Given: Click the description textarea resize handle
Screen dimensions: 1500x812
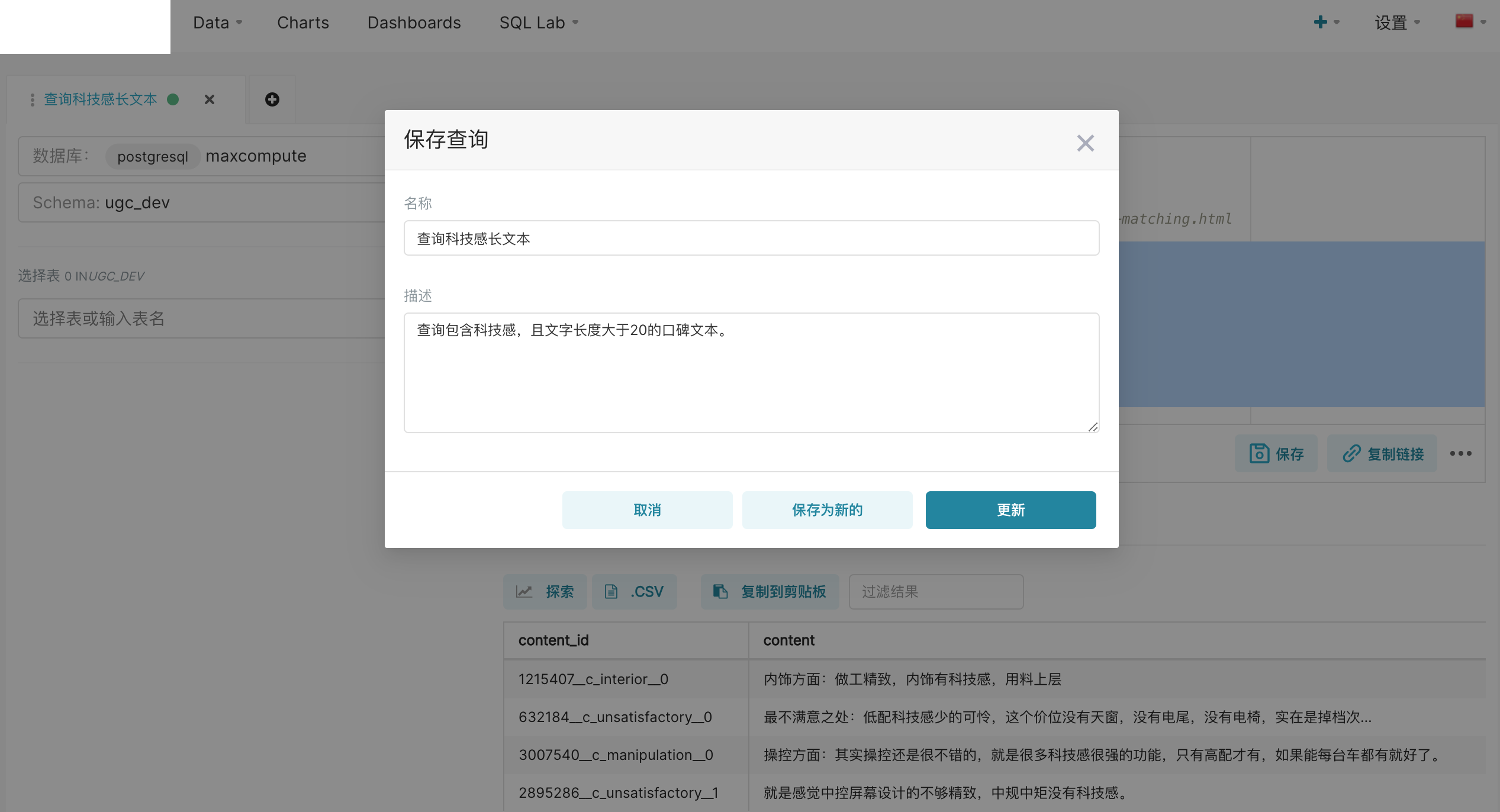Looking at the screenshot, I should click(1093, 427).
